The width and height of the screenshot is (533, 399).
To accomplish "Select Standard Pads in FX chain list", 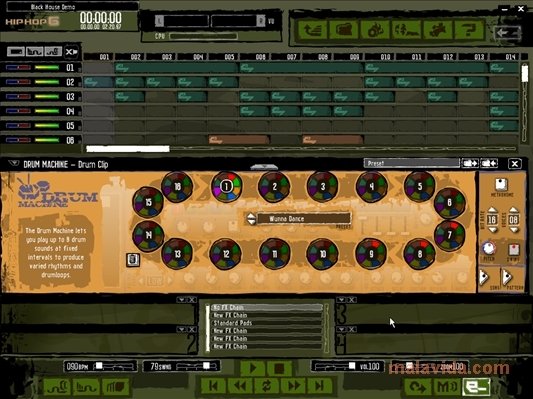I will (266, 323).
